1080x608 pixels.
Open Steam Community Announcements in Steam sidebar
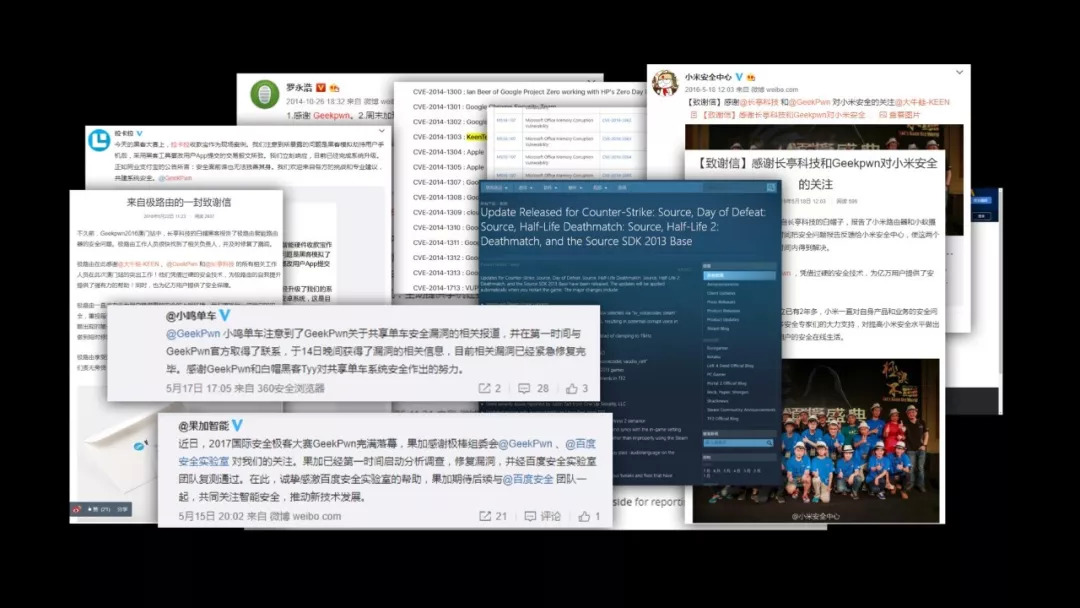(x=741, y=410)
